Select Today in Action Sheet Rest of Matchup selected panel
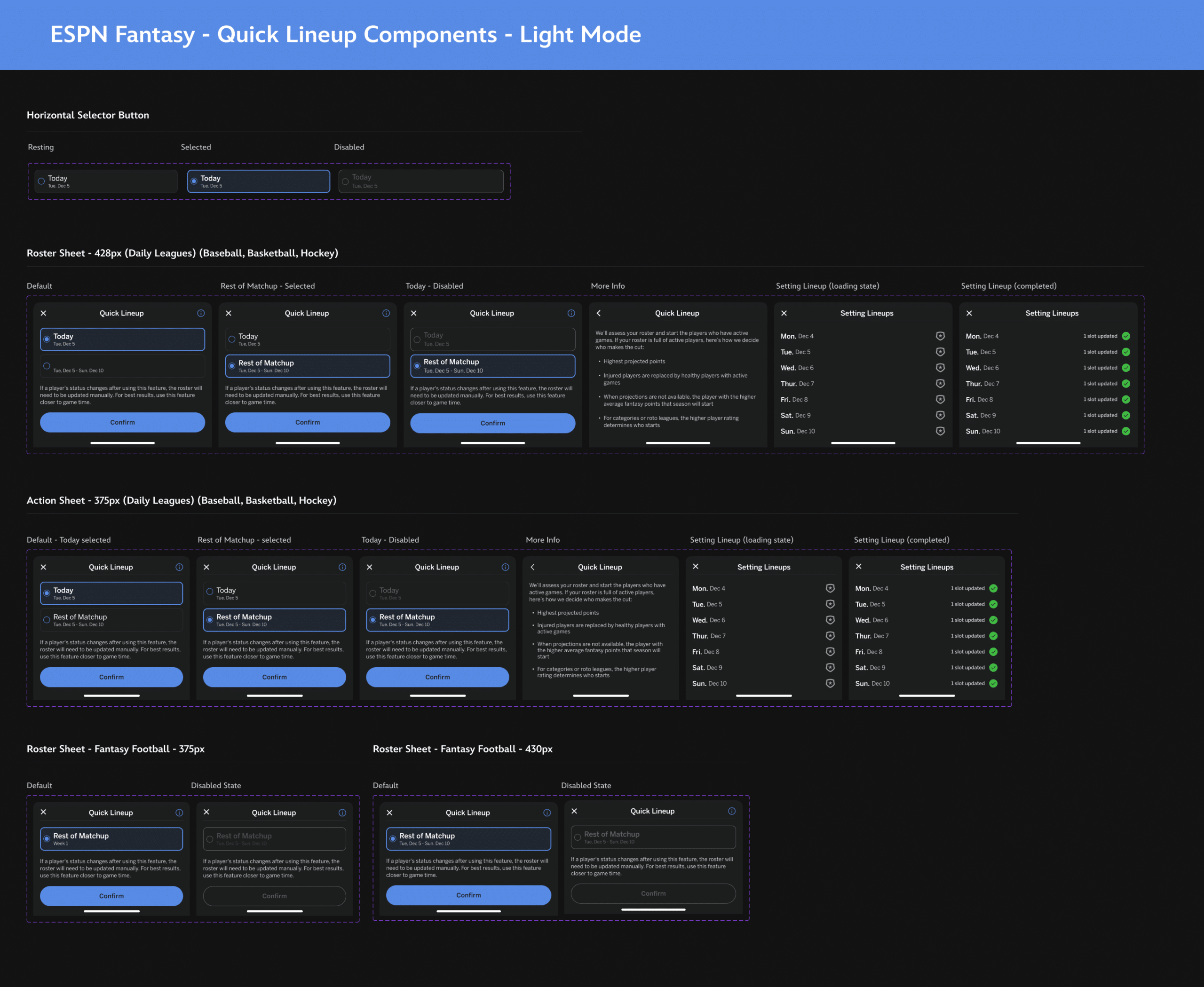 click(274, 593)
